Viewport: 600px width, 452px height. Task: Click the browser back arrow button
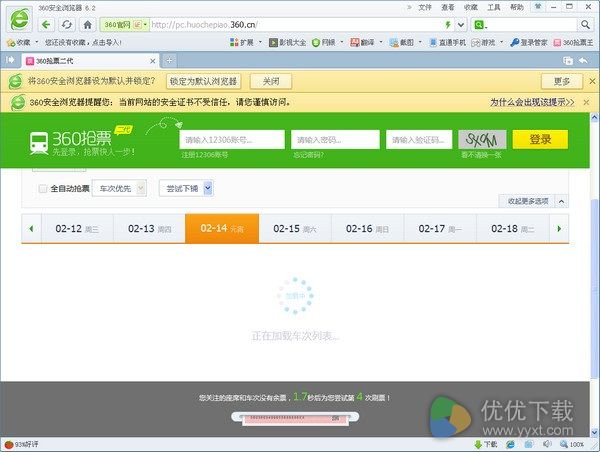coord(46,25)
